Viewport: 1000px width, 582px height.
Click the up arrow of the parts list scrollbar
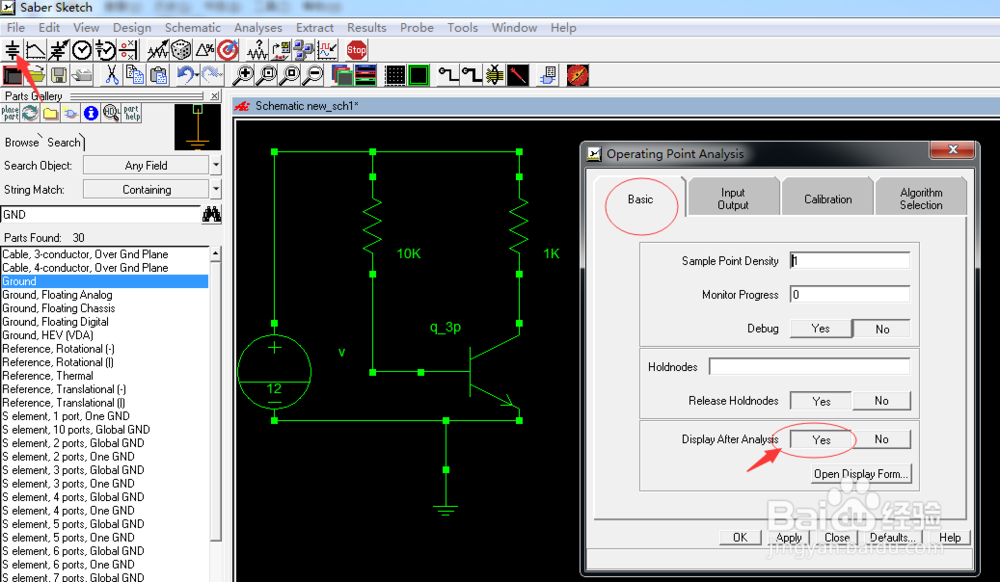pos(216,253)
